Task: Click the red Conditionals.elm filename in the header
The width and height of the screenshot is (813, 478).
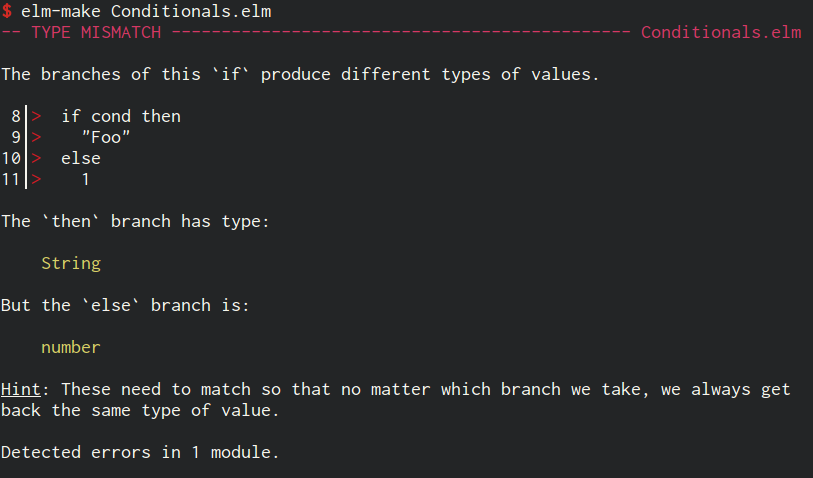Action: click(721, 32)
